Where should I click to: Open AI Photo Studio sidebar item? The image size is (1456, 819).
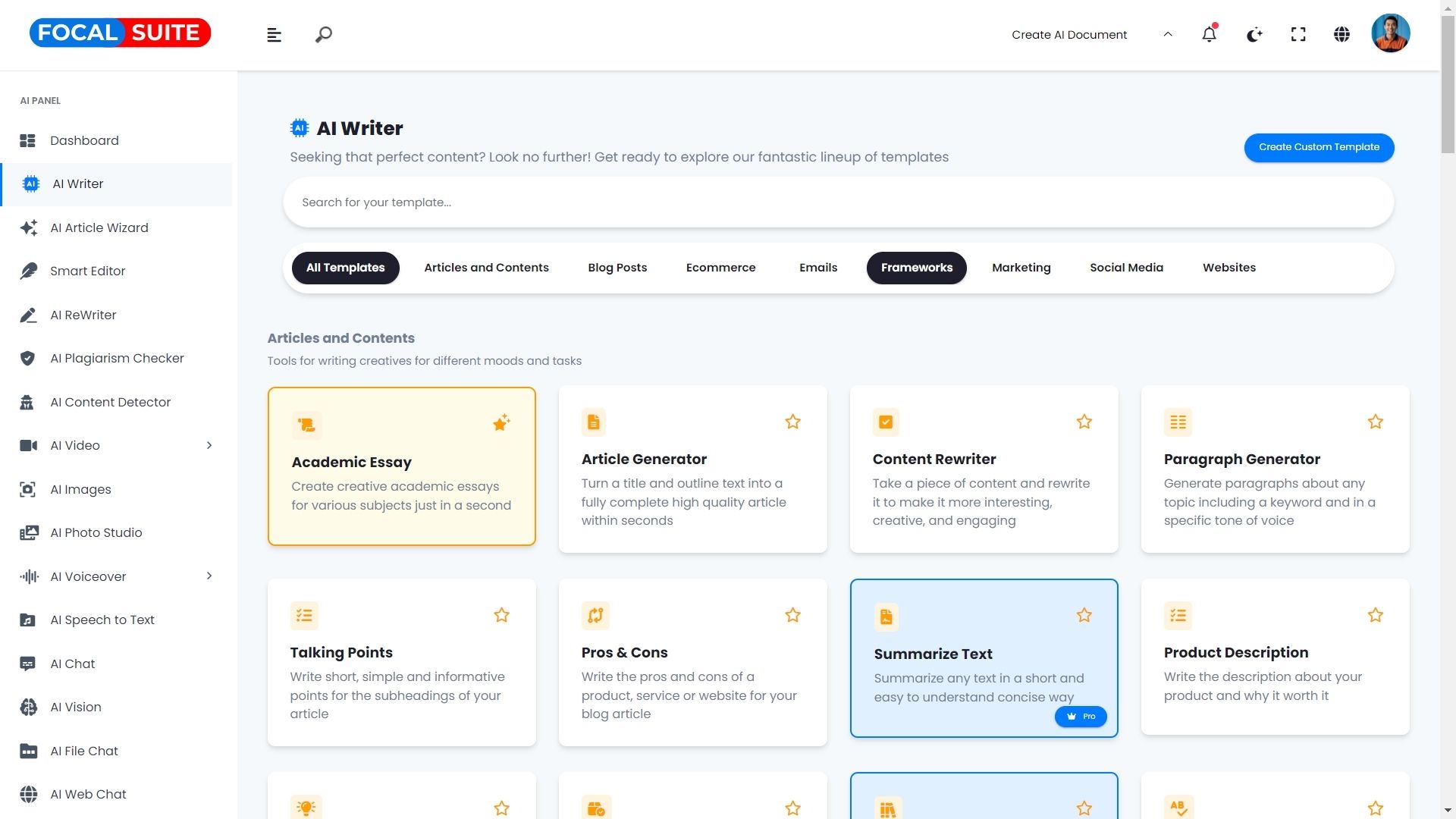[96, 533]
